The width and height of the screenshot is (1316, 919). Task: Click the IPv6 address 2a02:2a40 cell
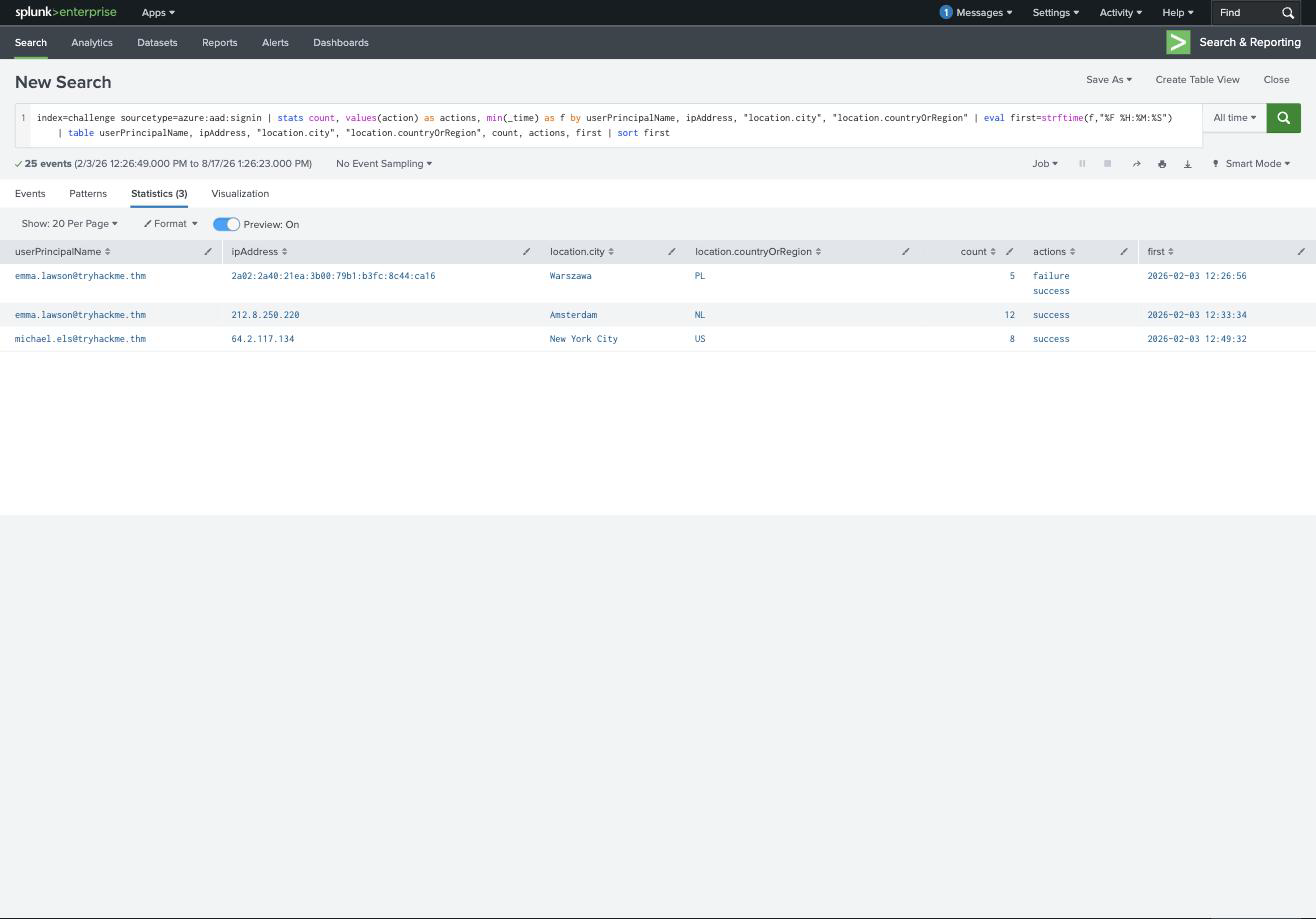[x=333, y=276]
